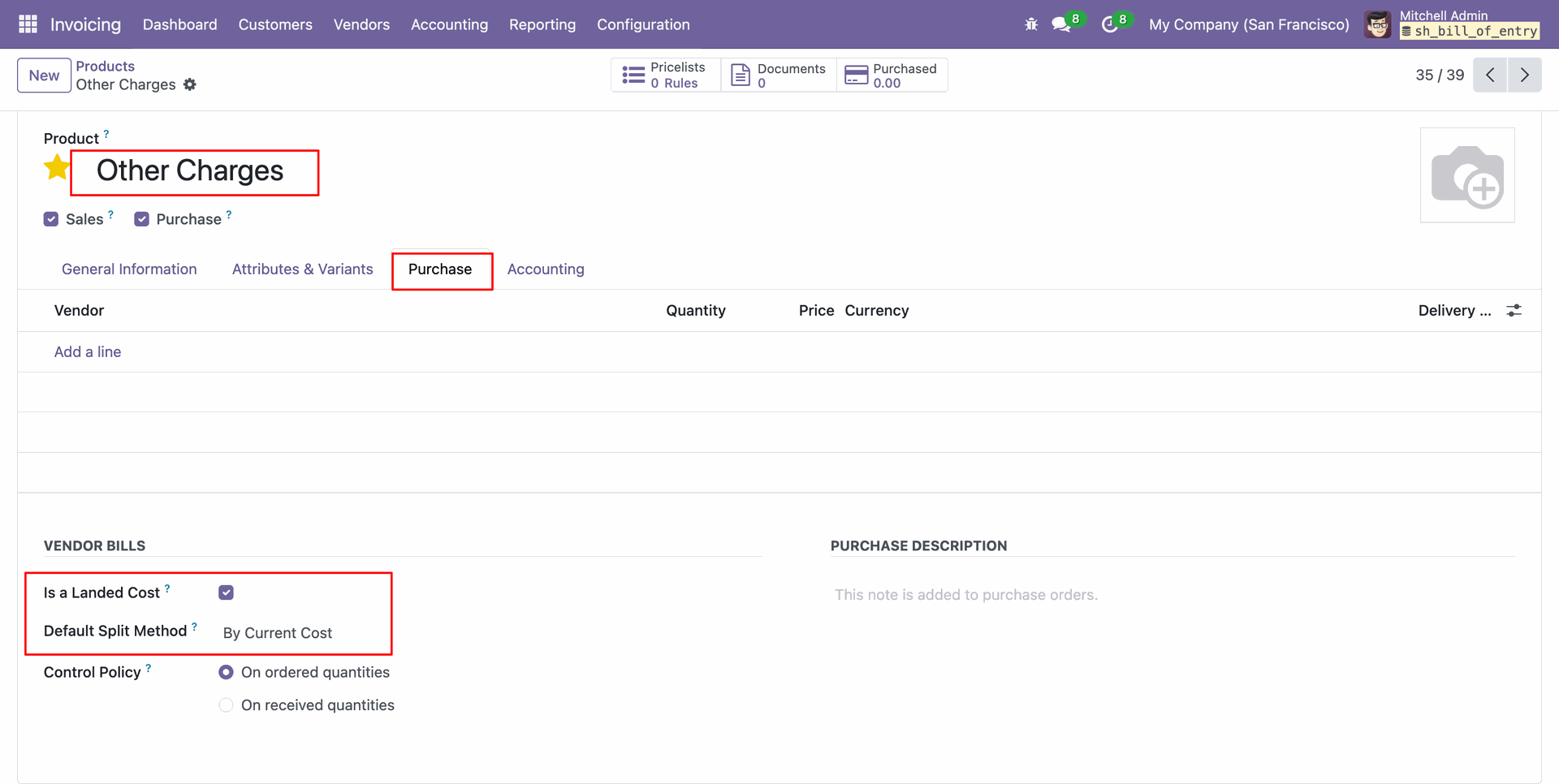Uncheck the Sales checkbox
Screen dimensions: 1559x784
tap(51, 219)
